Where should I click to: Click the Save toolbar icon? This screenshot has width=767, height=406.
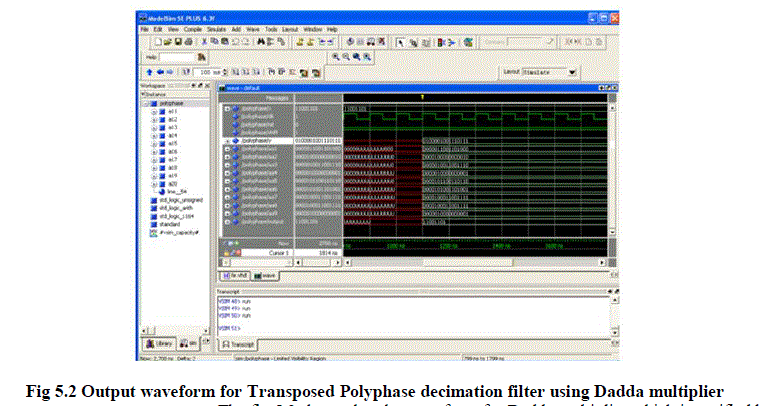[x=177, y=43]
